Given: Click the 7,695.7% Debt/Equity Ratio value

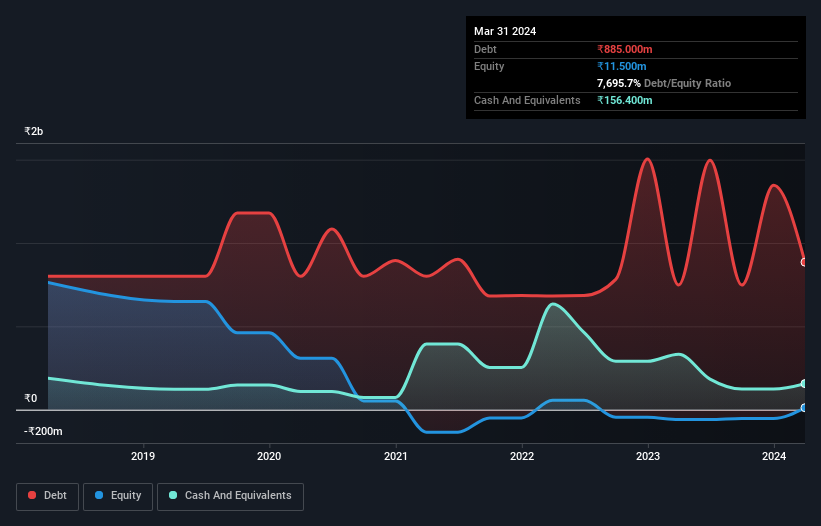Looking at the screenshot, I should click(619, 83).
